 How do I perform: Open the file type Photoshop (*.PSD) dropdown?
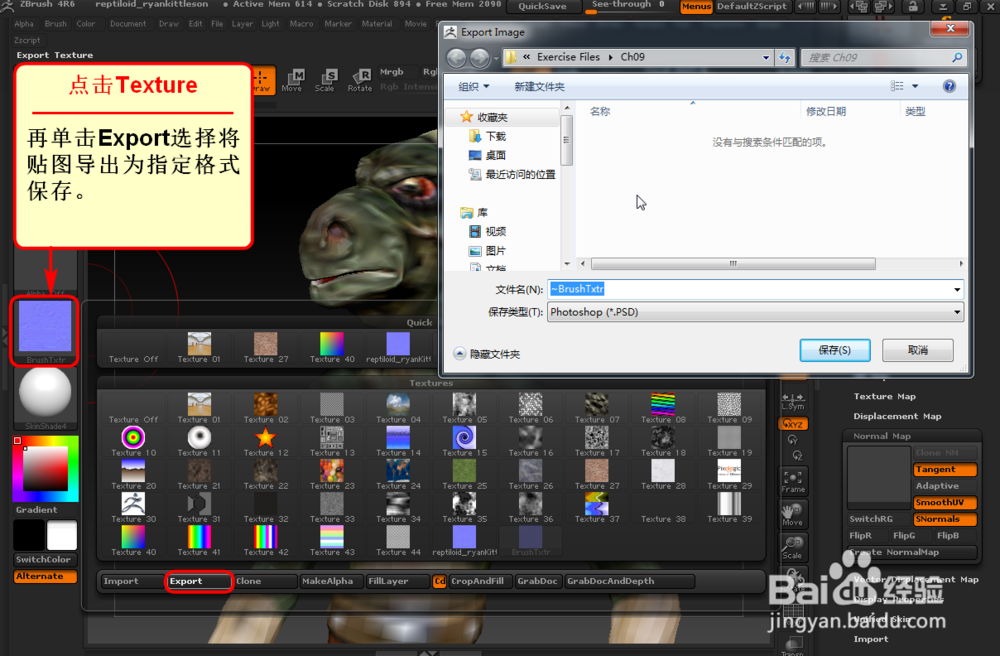pos(755,312)
